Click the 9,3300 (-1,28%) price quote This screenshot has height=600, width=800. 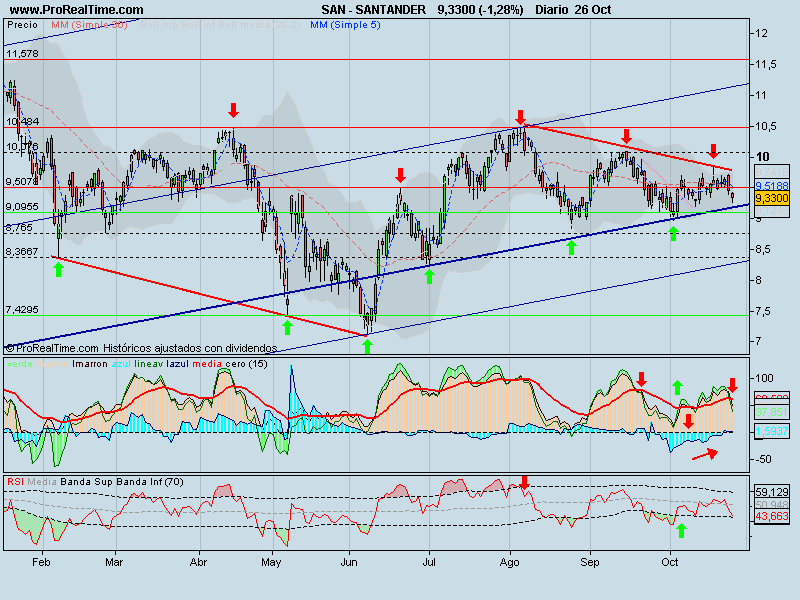[480, 10]
